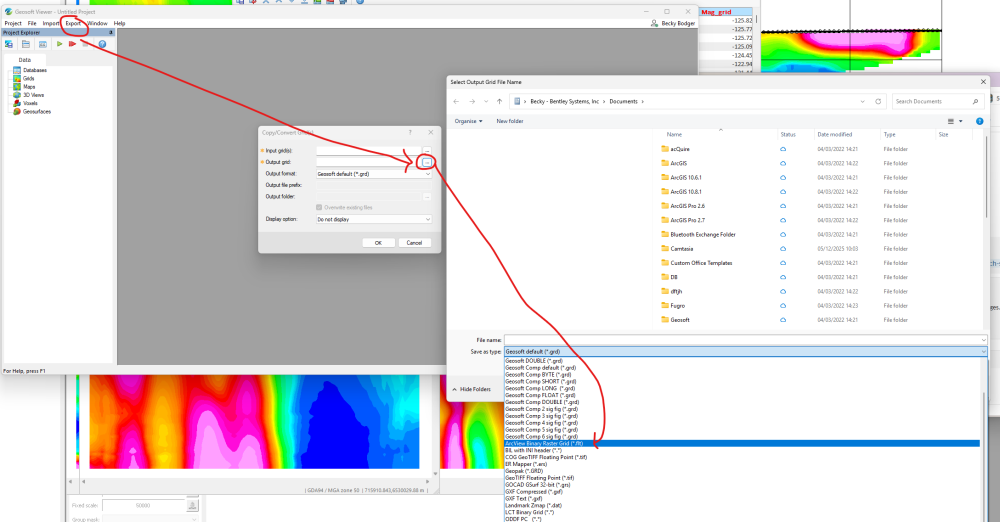Collapse the Save as type dropdown
Image resolution: width=1000 pixels, height=522 pixels.
[983, 352]
